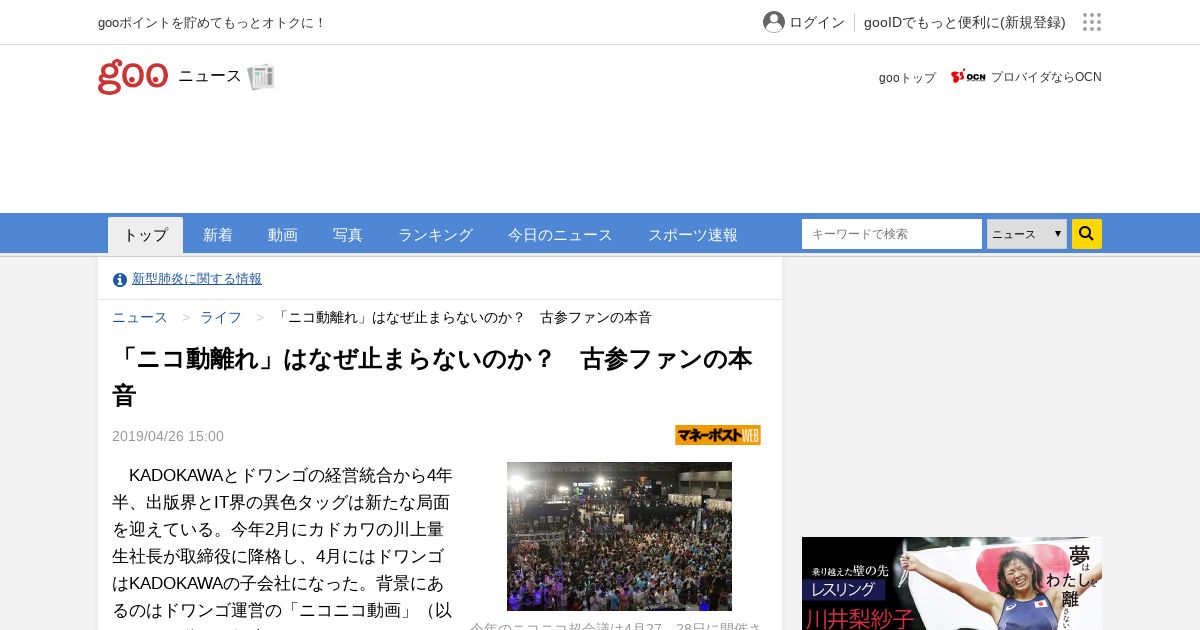This screenshot has height=630, width=1200.
Task: Click the last breadcrumb 「ニコ動離れ」…古参ファンの本音
Action: [x=463, y=317]
